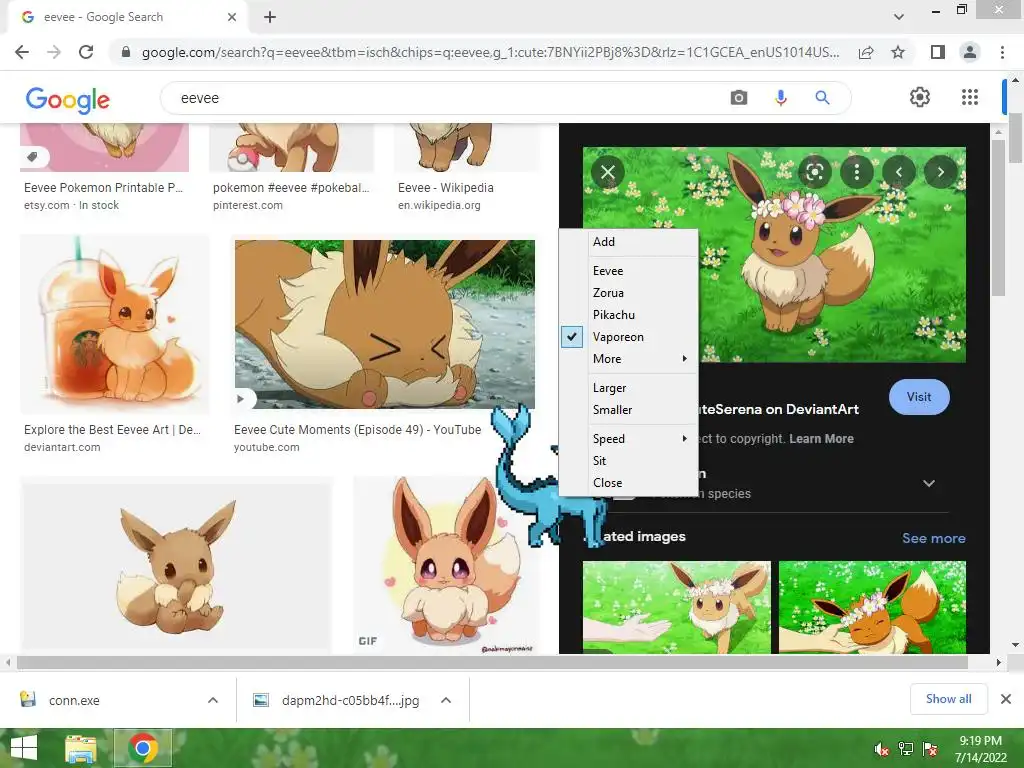Image resolution: width=1024 pixels, height=768 pixels.
Task: Open the Google apps grid
Action: tap(970, 97)
